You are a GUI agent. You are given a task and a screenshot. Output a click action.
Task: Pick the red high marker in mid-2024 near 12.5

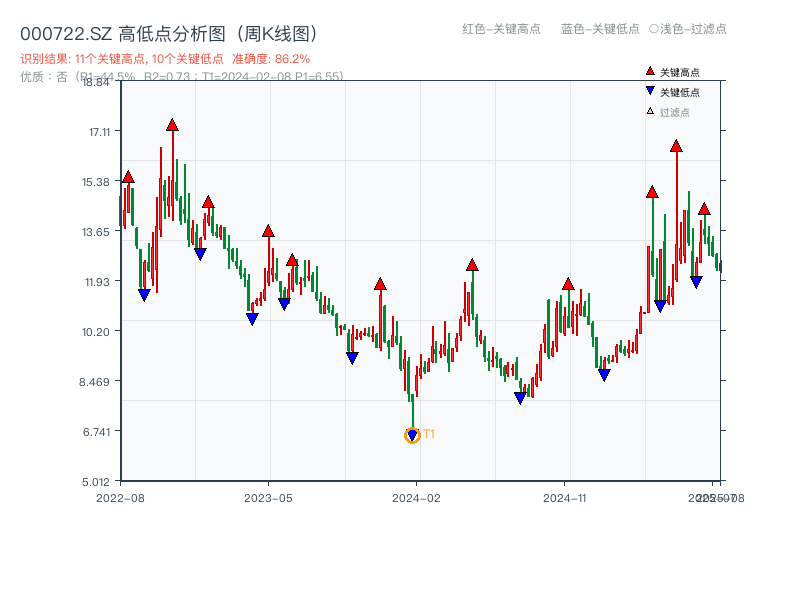pyautogui.click(x=472, y=265)
